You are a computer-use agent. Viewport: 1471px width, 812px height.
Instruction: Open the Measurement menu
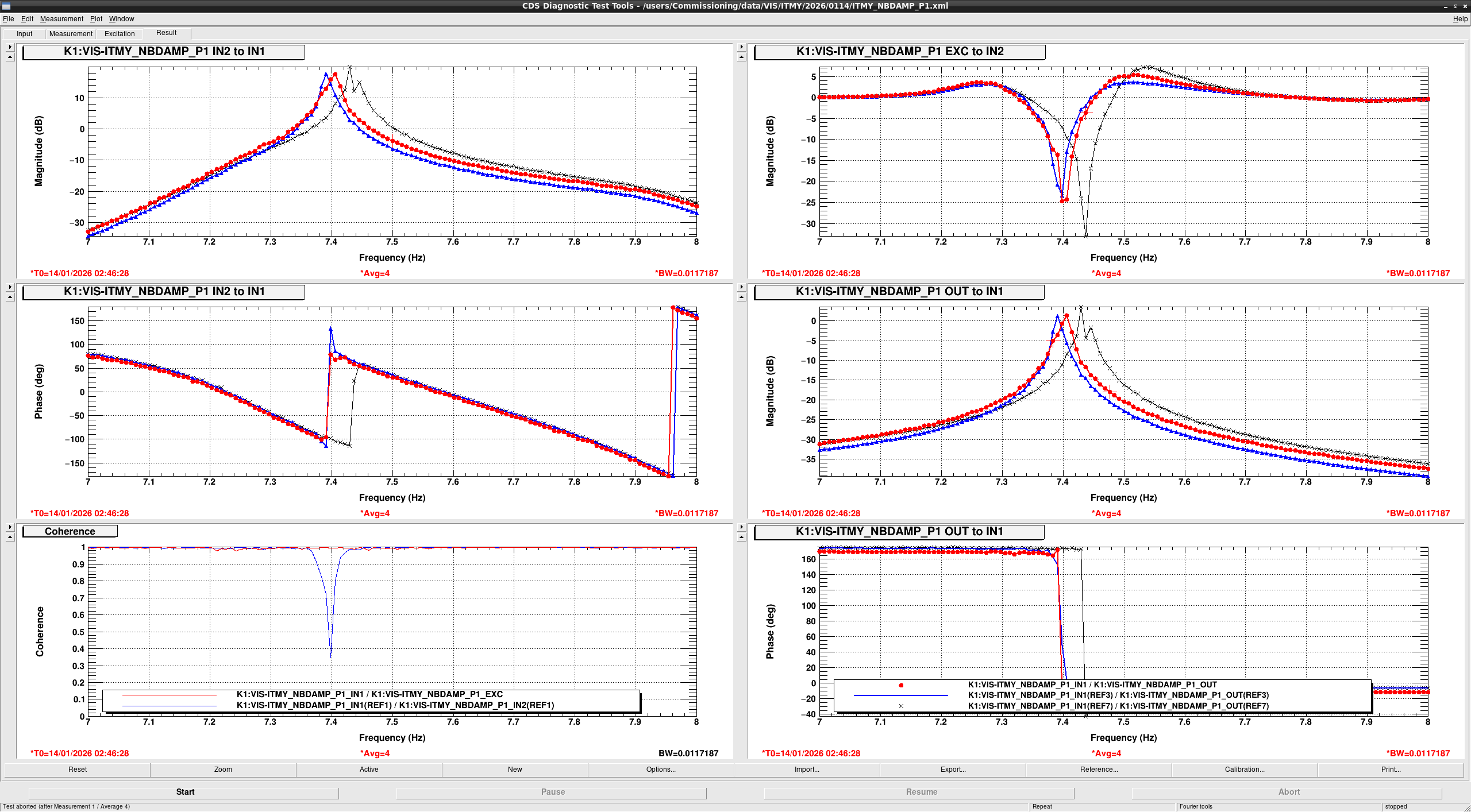coord(61,19)
